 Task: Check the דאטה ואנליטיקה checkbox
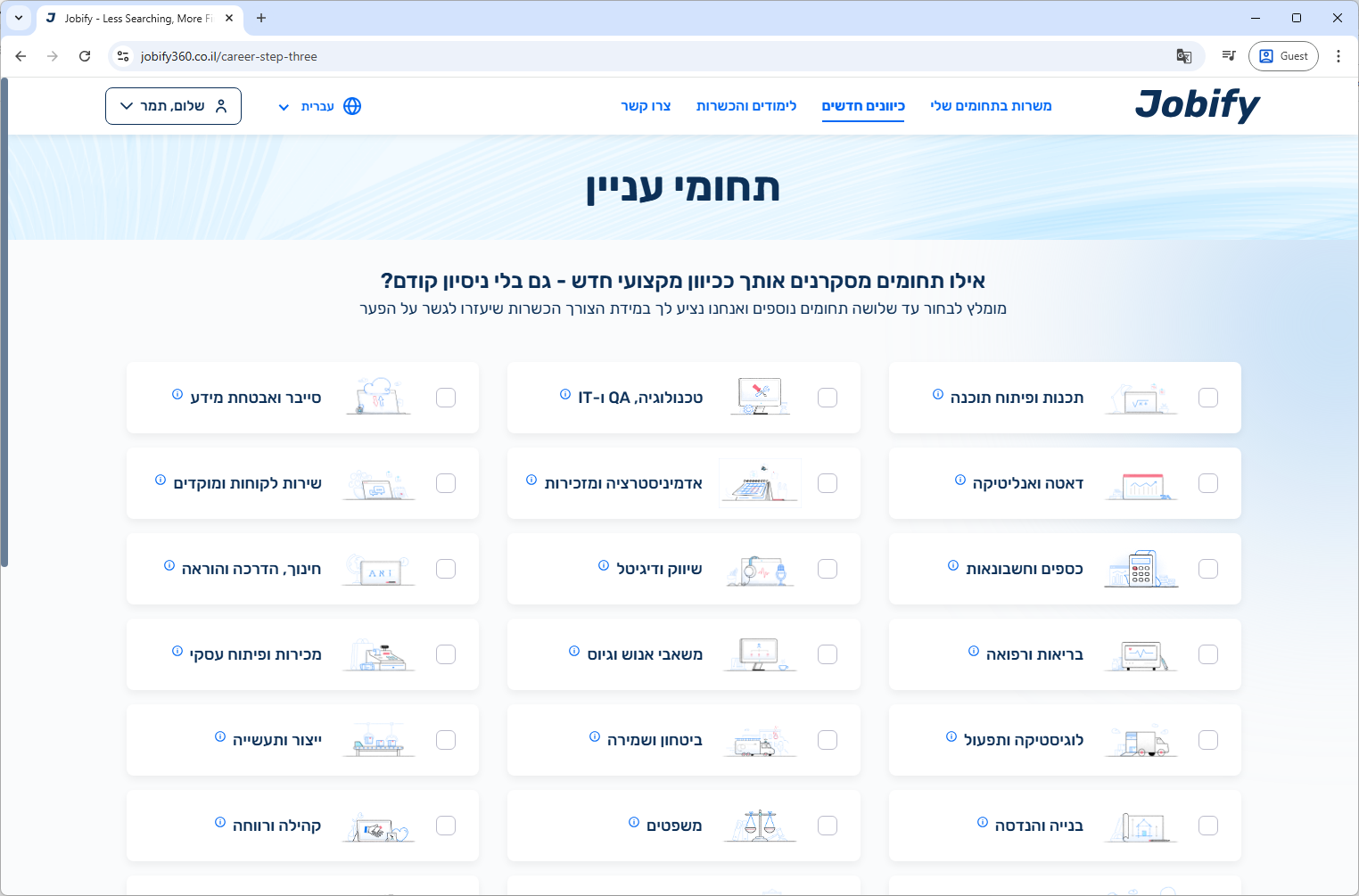click(x=1208, y=483)
